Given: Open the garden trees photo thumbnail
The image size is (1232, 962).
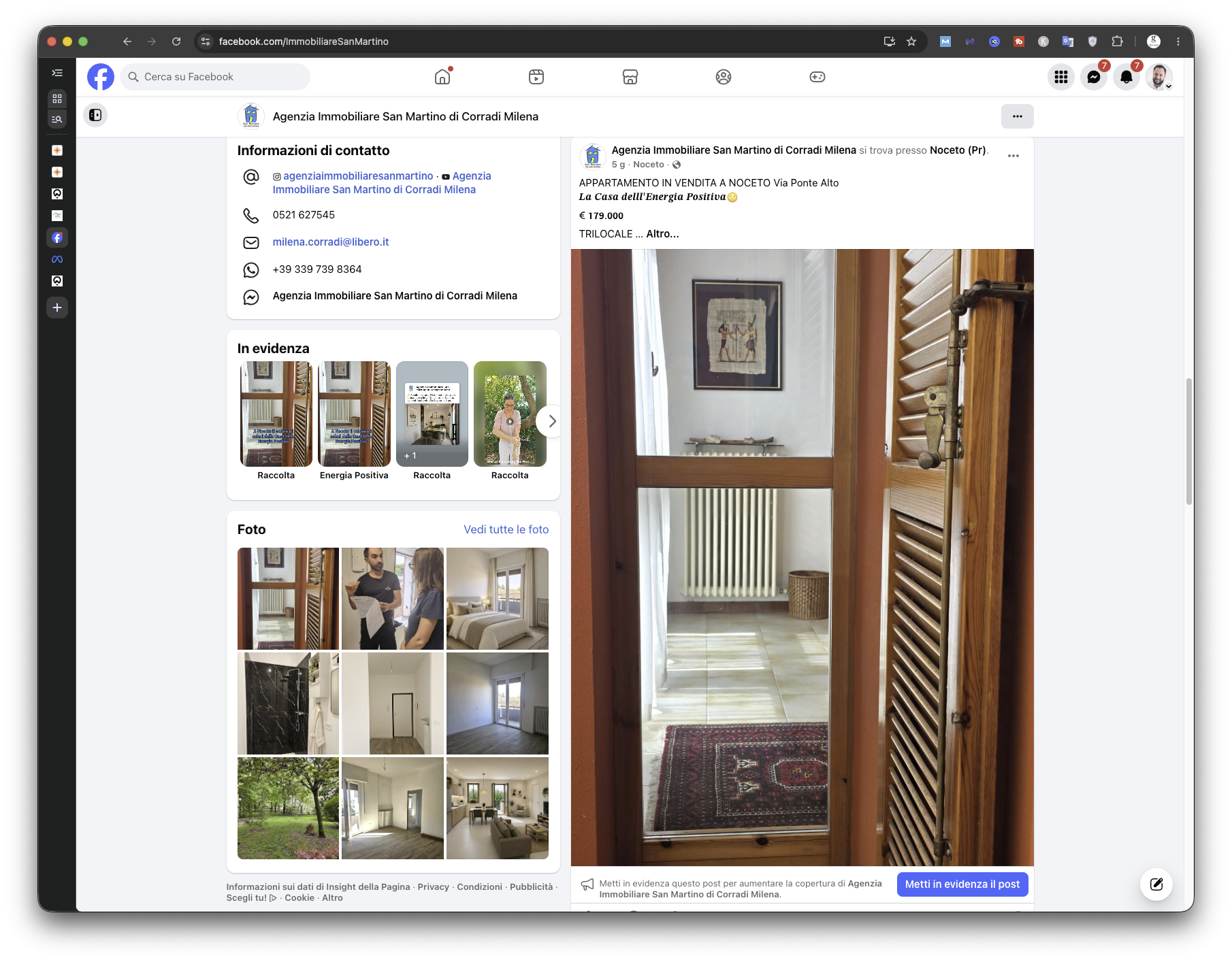Looking at the screenshot, I should (x=288, y=808).
